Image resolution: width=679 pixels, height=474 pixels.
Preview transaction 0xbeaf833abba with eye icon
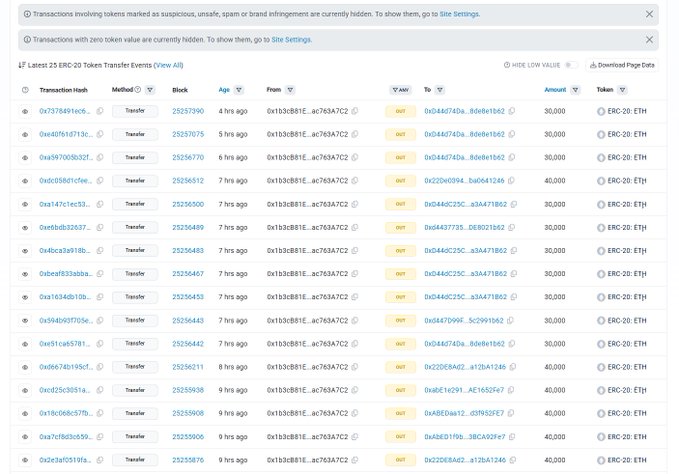(x=25, y=274)
